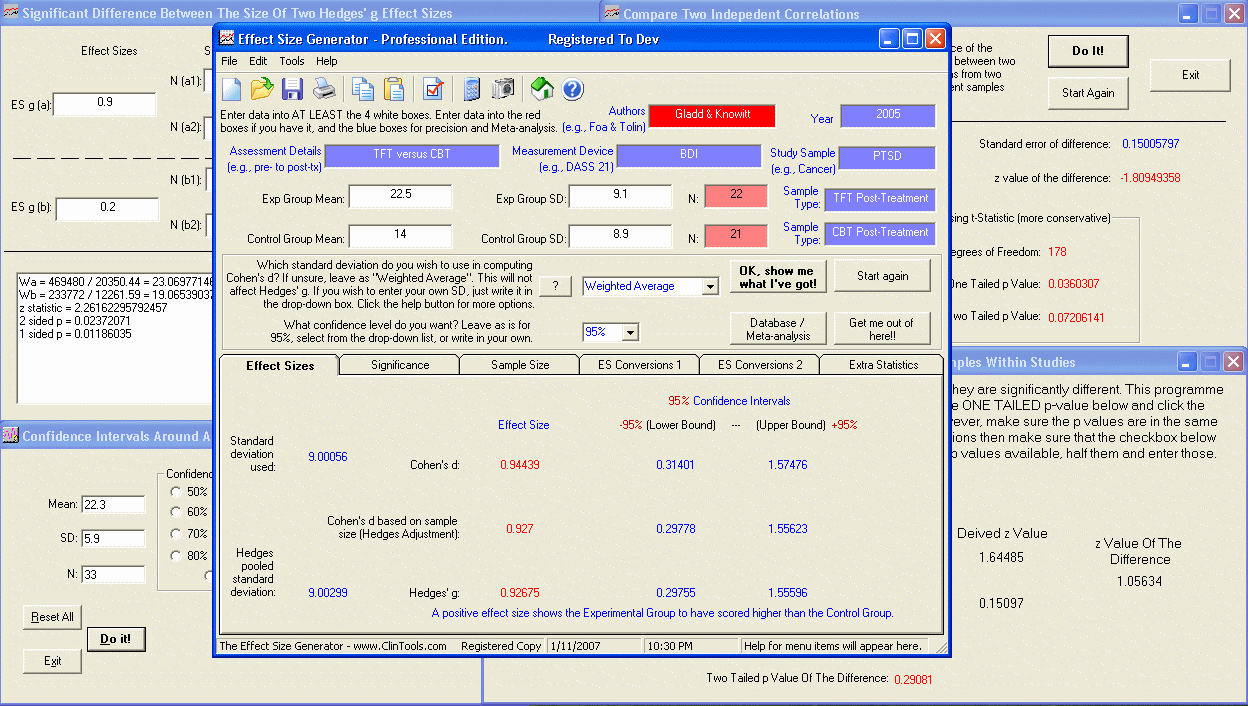The width and height of the screenshot is (1248, 706).
Task: Click the Database / Meta-analysis button
Action: coord(778,329)
